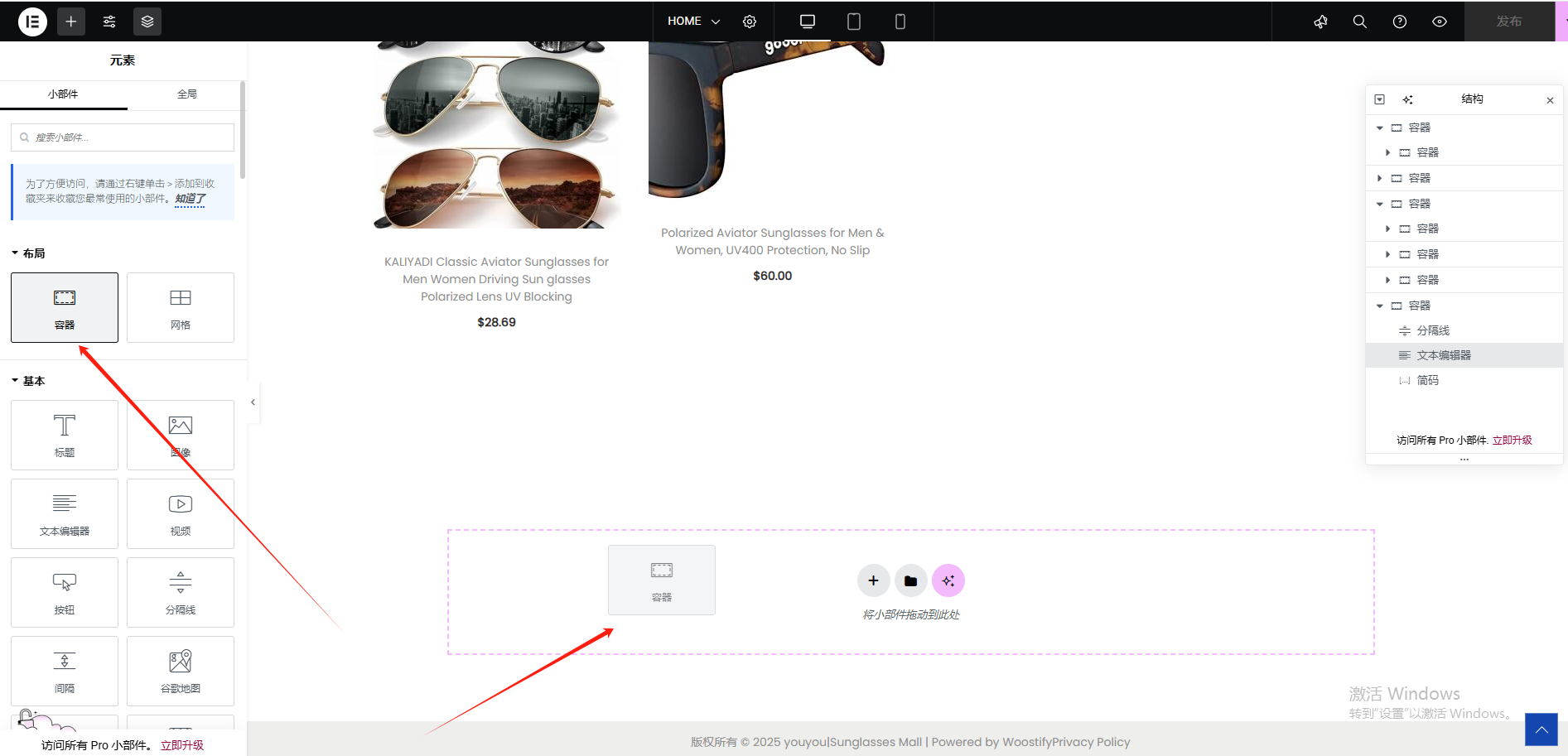The width and height of the screenshot is (1568, 756).
Task: Switch to desktop preview mode
Action: pyautogui.click(x=808, y=22)
